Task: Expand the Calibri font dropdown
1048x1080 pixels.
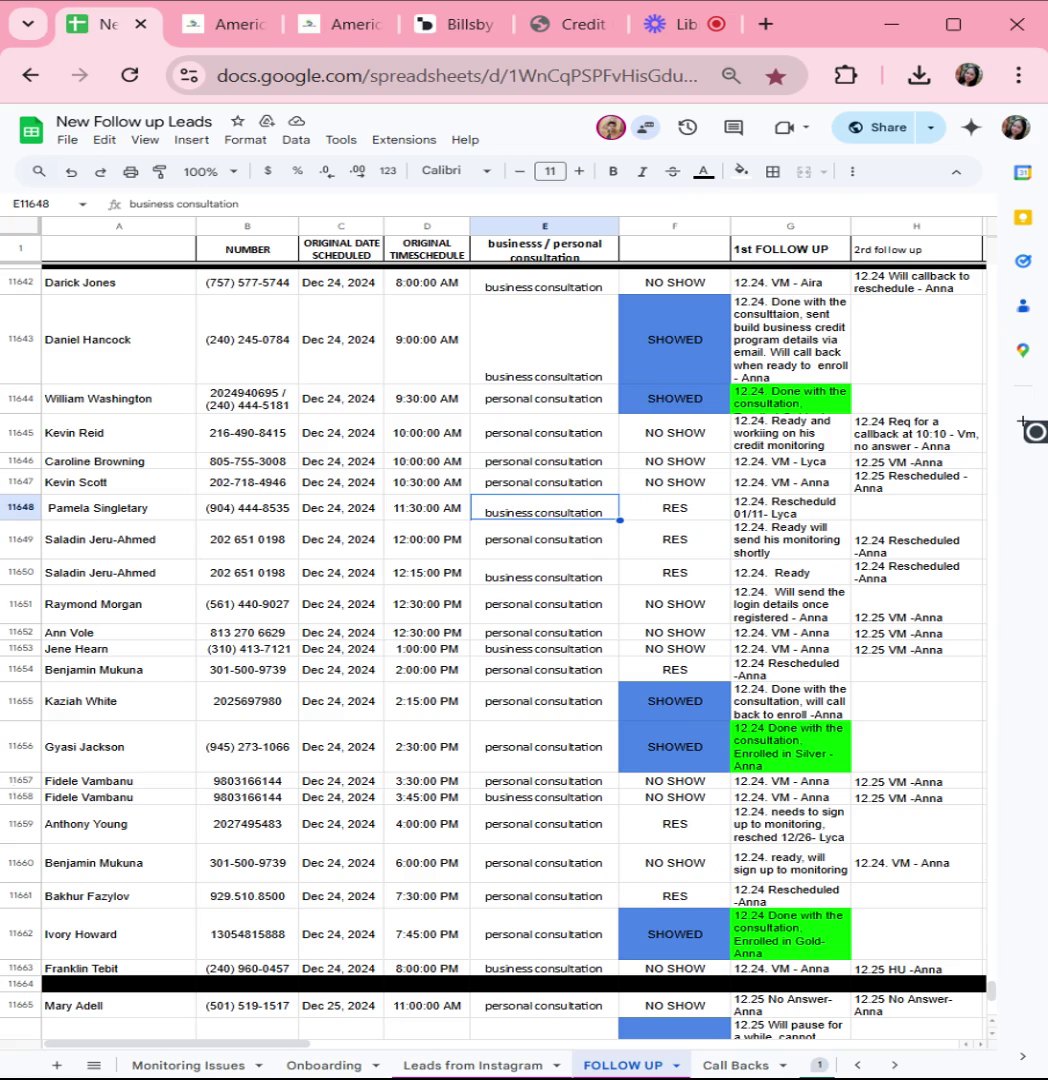Action: [456, 170]
